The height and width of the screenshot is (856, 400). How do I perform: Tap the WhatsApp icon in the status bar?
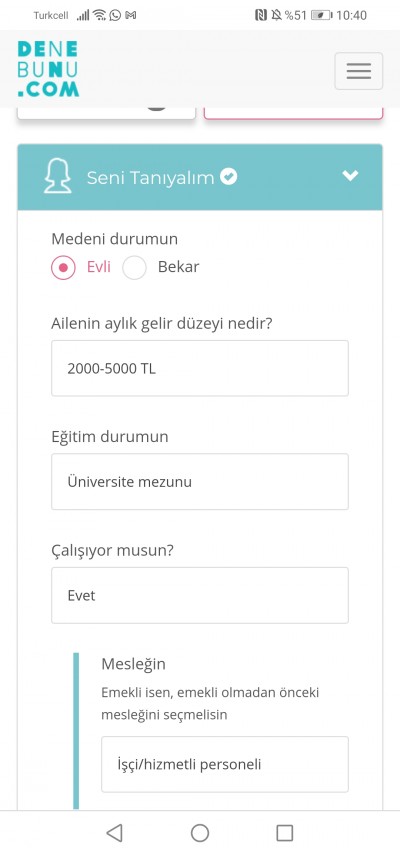[115, 15]
